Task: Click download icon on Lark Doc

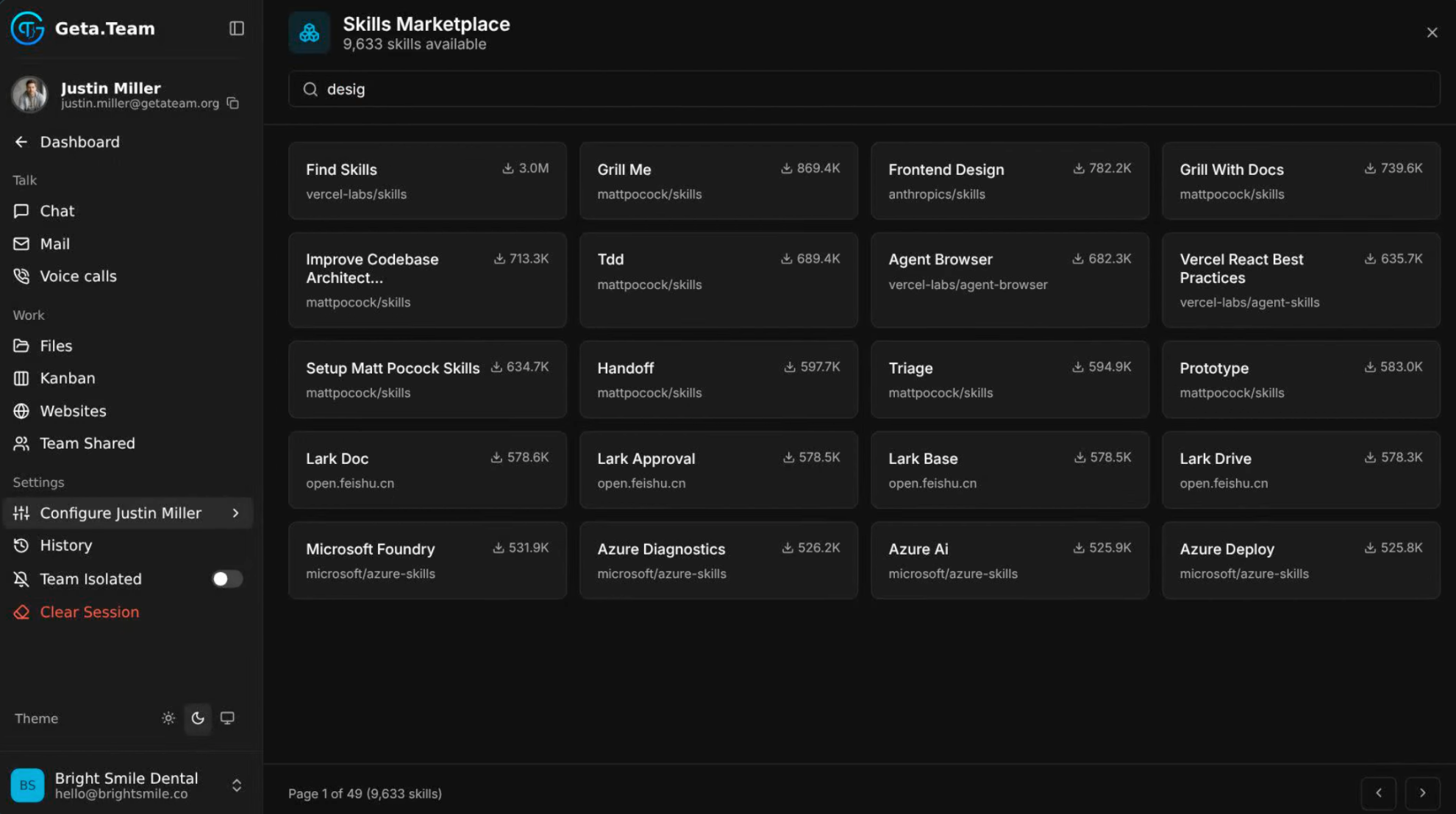Action: [496, 457]
